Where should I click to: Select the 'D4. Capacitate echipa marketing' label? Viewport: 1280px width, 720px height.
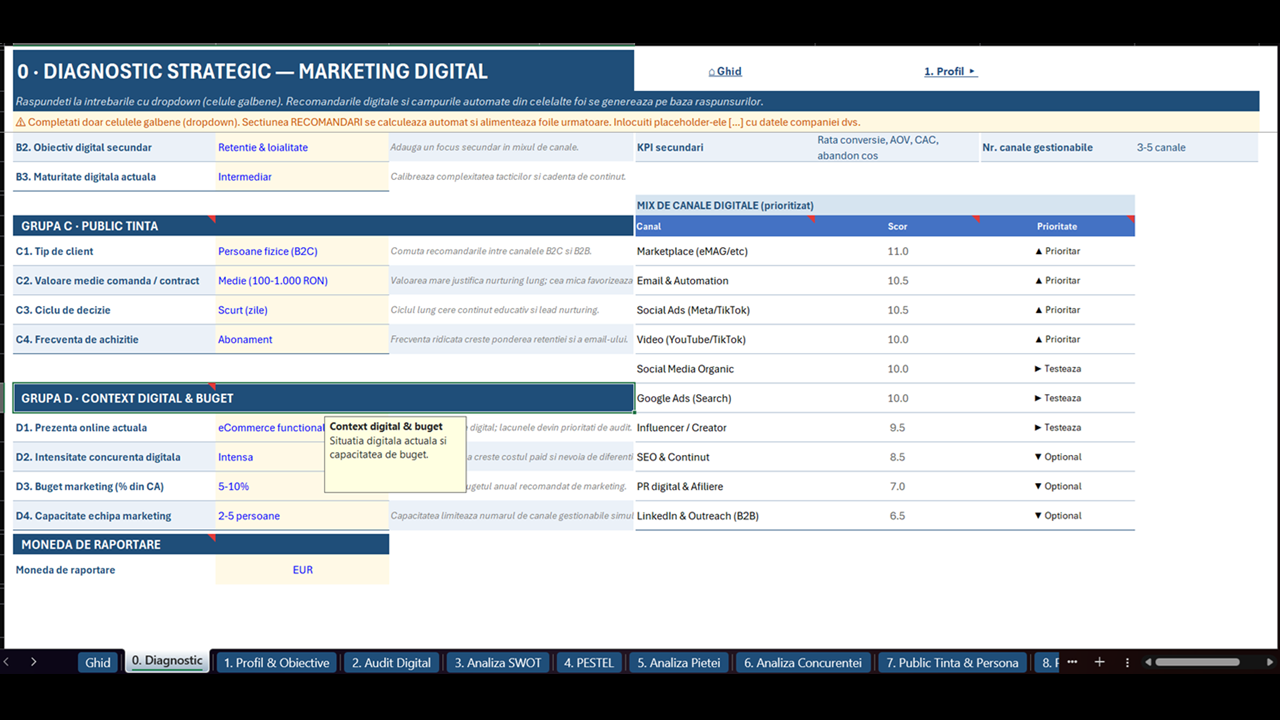click(x=114, y=516)
